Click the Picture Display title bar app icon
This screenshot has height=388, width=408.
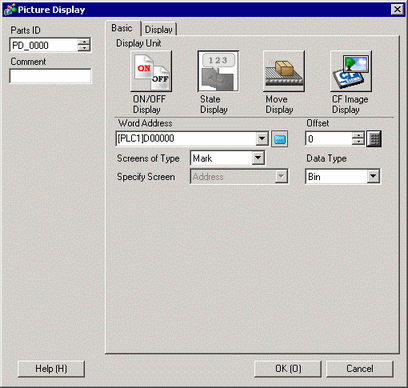(9, 10)
